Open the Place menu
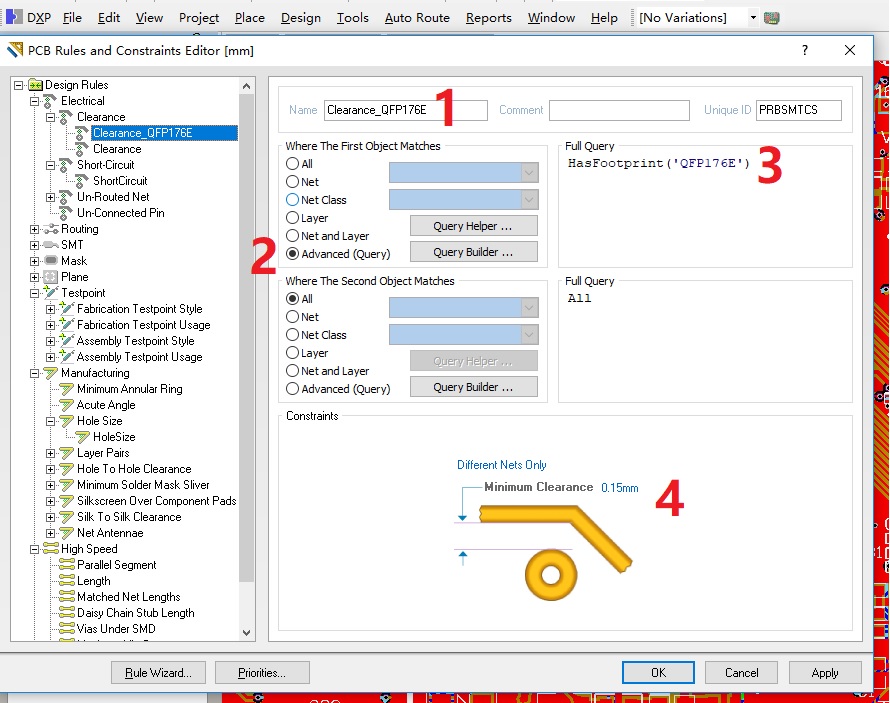The height and width of the screenshot is (703, 890). click(250, 18)
